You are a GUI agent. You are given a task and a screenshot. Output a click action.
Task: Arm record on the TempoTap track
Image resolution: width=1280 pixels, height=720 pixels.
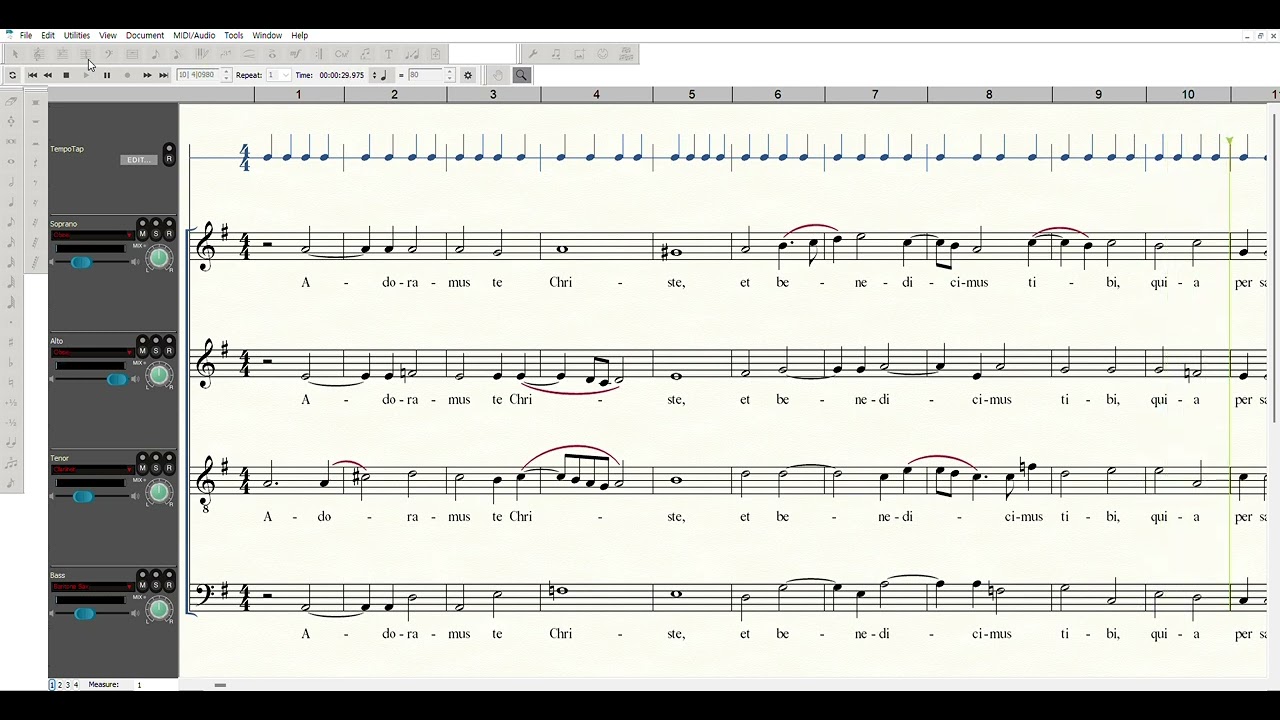[169, 159]
